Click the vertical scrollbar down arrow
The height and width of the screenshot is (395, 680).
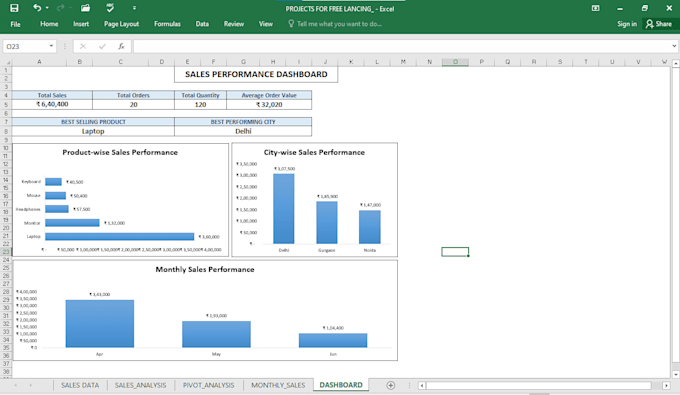coord(676,374)
